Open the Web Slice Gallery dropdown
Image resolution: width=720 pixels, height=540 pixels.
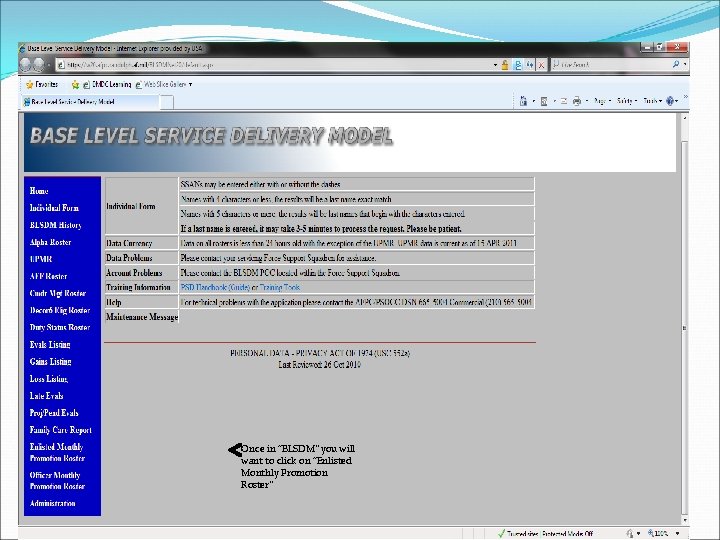[190, 84]
